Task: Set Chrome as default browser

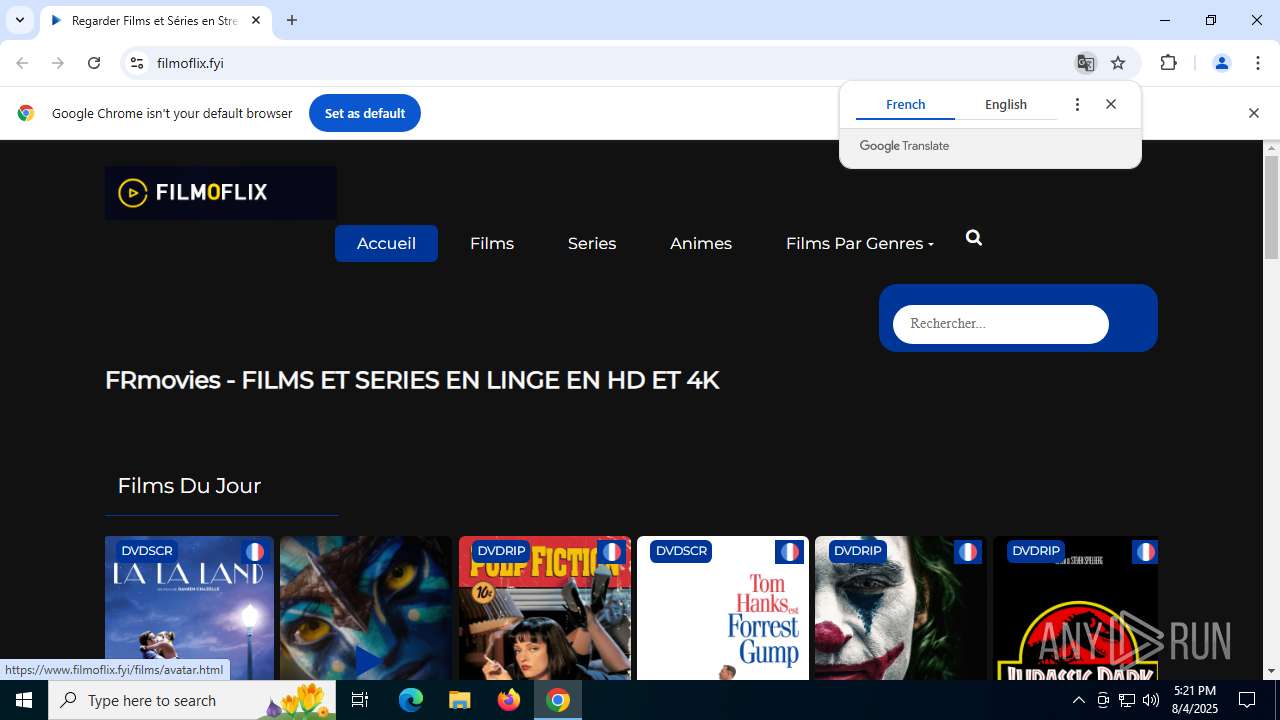Action: pyautogui.click(x=365, y=113)
